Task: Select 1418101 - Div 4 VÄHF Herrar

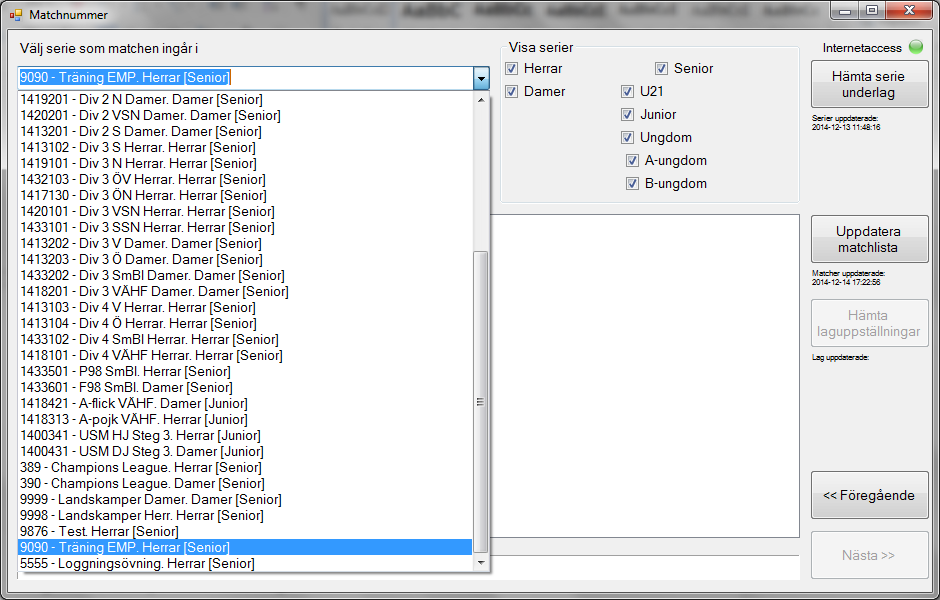Action: [245, 355]
